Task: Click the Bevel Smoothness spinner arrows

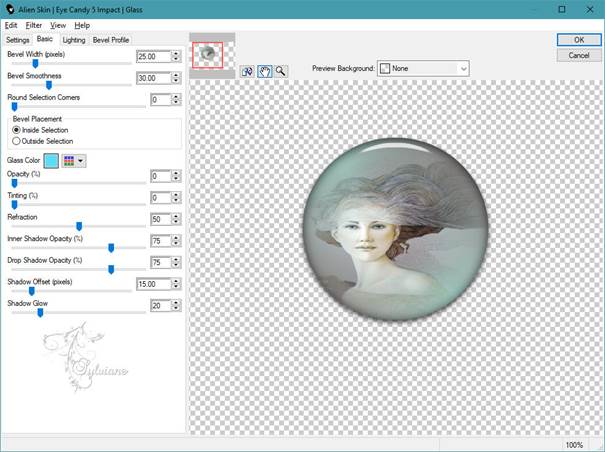Action: click(x=176, y=78)
